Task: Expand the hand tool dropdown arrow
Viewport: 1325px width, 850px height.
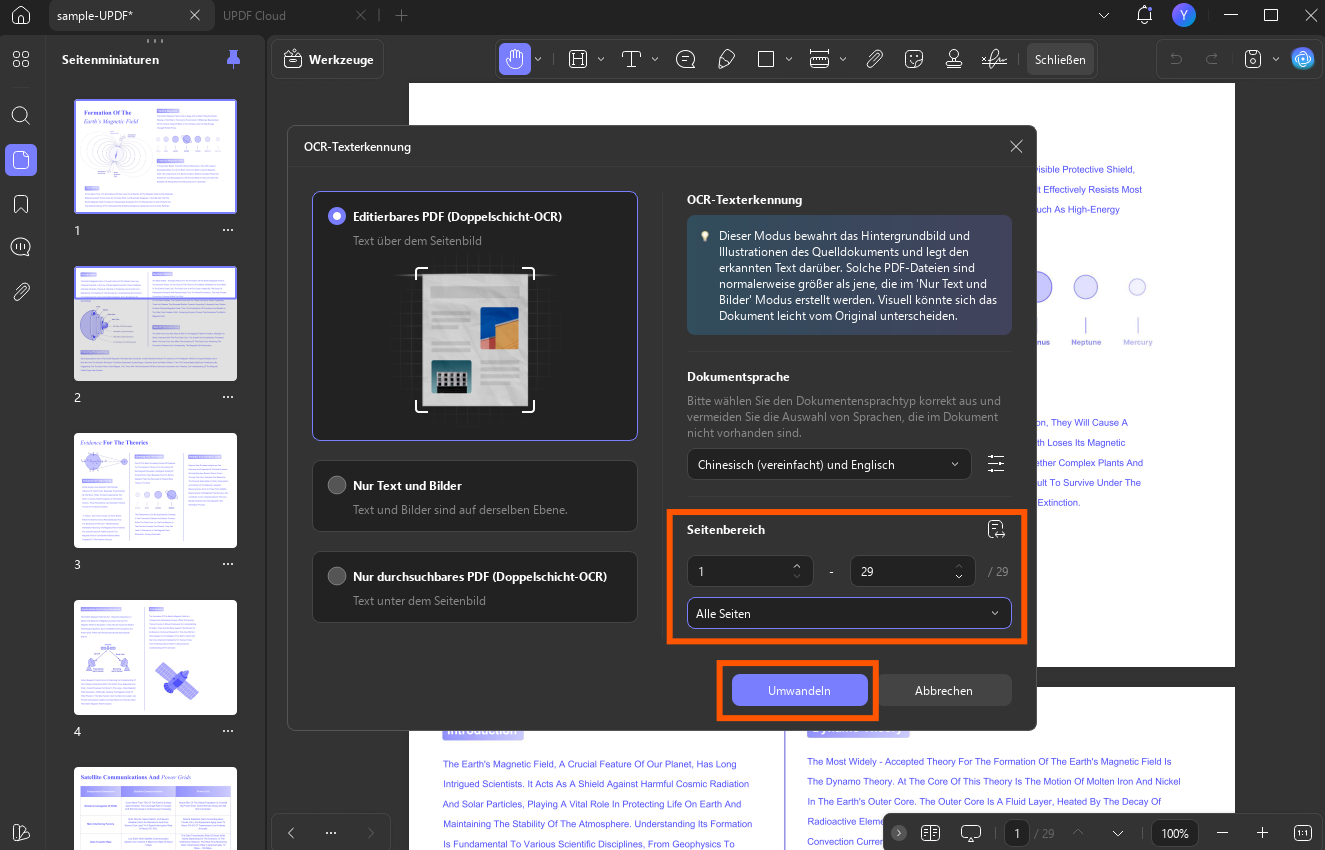Action: click(538, 59)
